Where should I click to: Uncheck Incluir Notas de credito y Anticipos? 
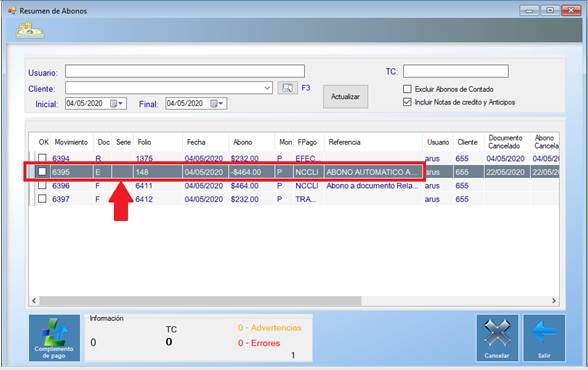click(407, 102)
